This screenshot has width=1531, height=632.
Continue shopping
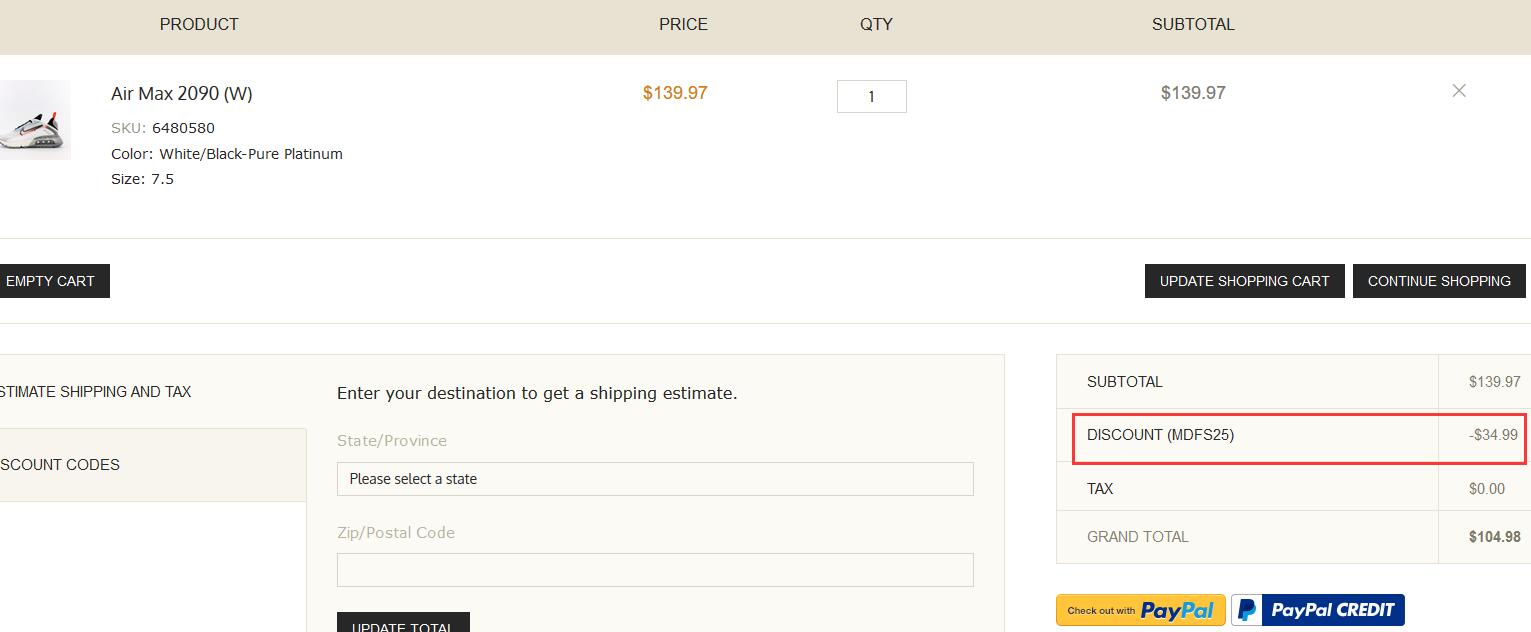(x=1439, y=281)
